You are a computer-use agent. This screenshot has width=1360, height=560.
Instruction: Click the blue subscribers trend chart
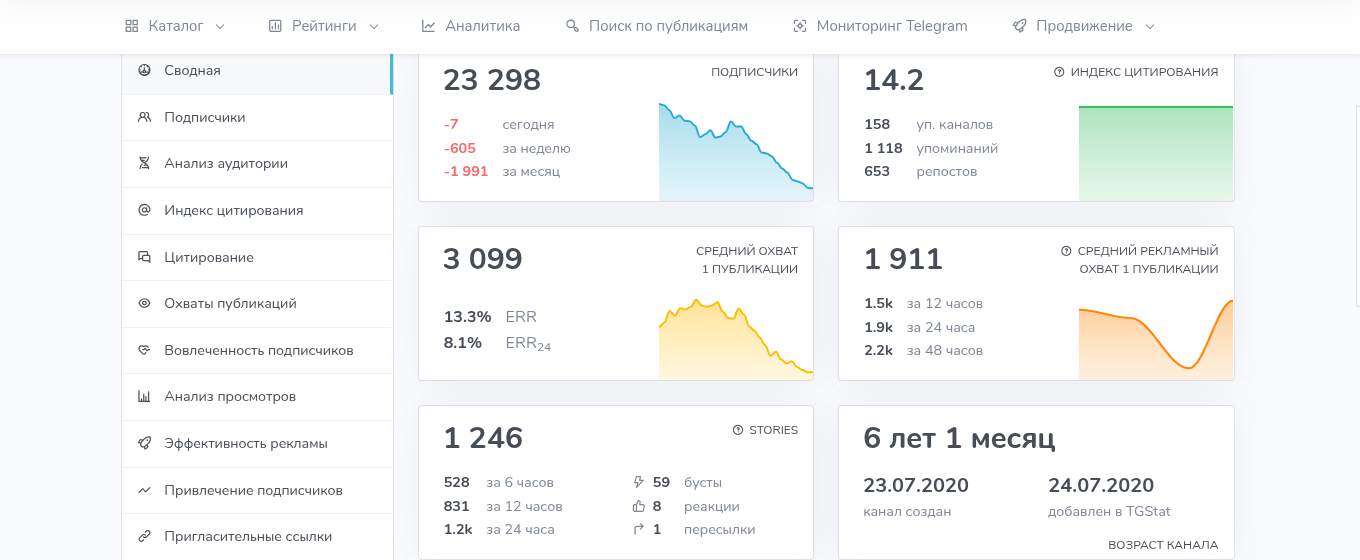point(736,151)
